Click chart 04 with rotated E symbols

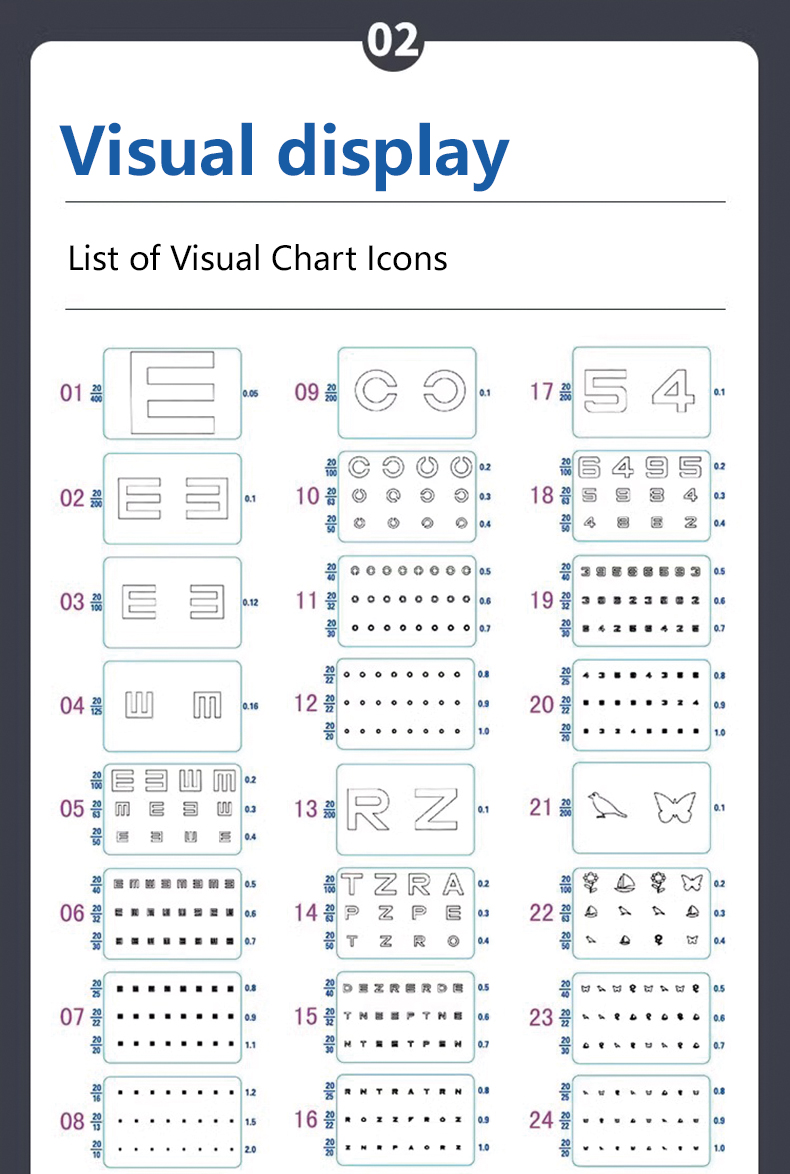pos(172,706)
